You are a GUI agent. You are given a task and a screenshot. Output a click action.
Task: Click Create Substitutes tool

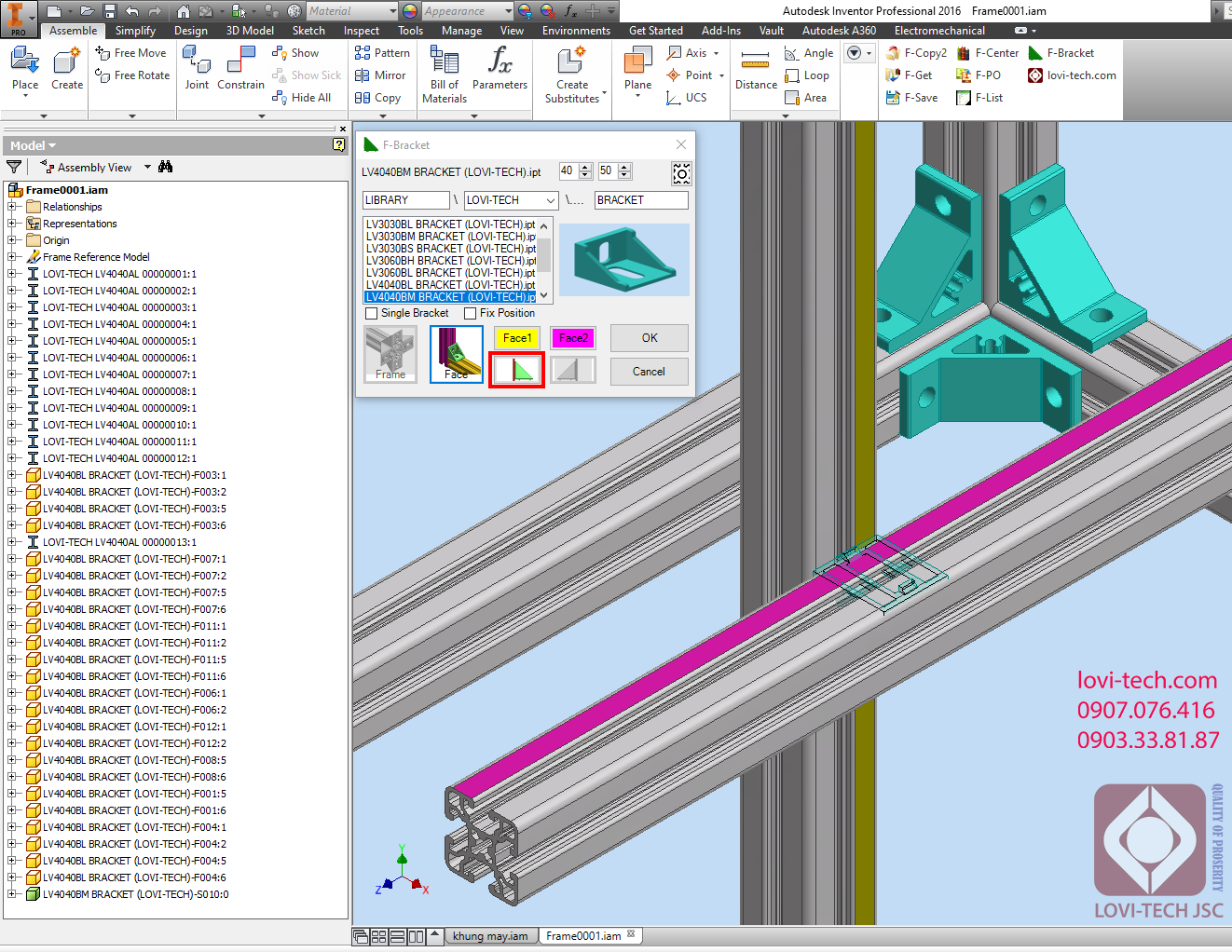[572, 75]
